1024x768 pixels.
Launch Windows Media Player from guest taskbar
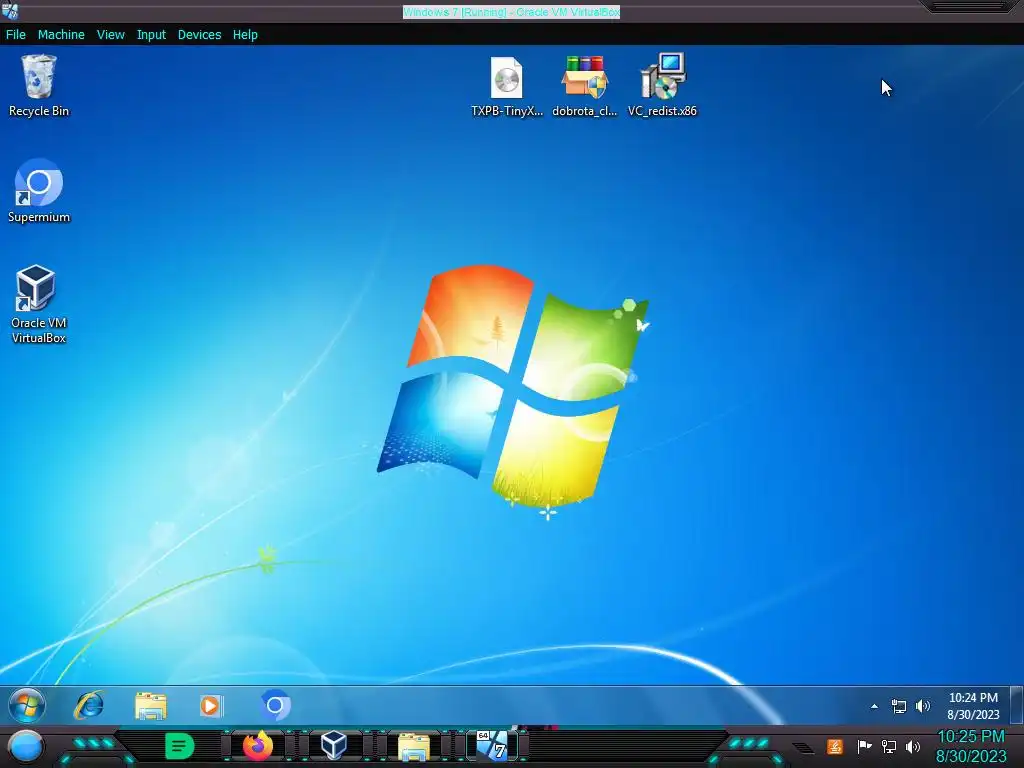coord(211,705)
